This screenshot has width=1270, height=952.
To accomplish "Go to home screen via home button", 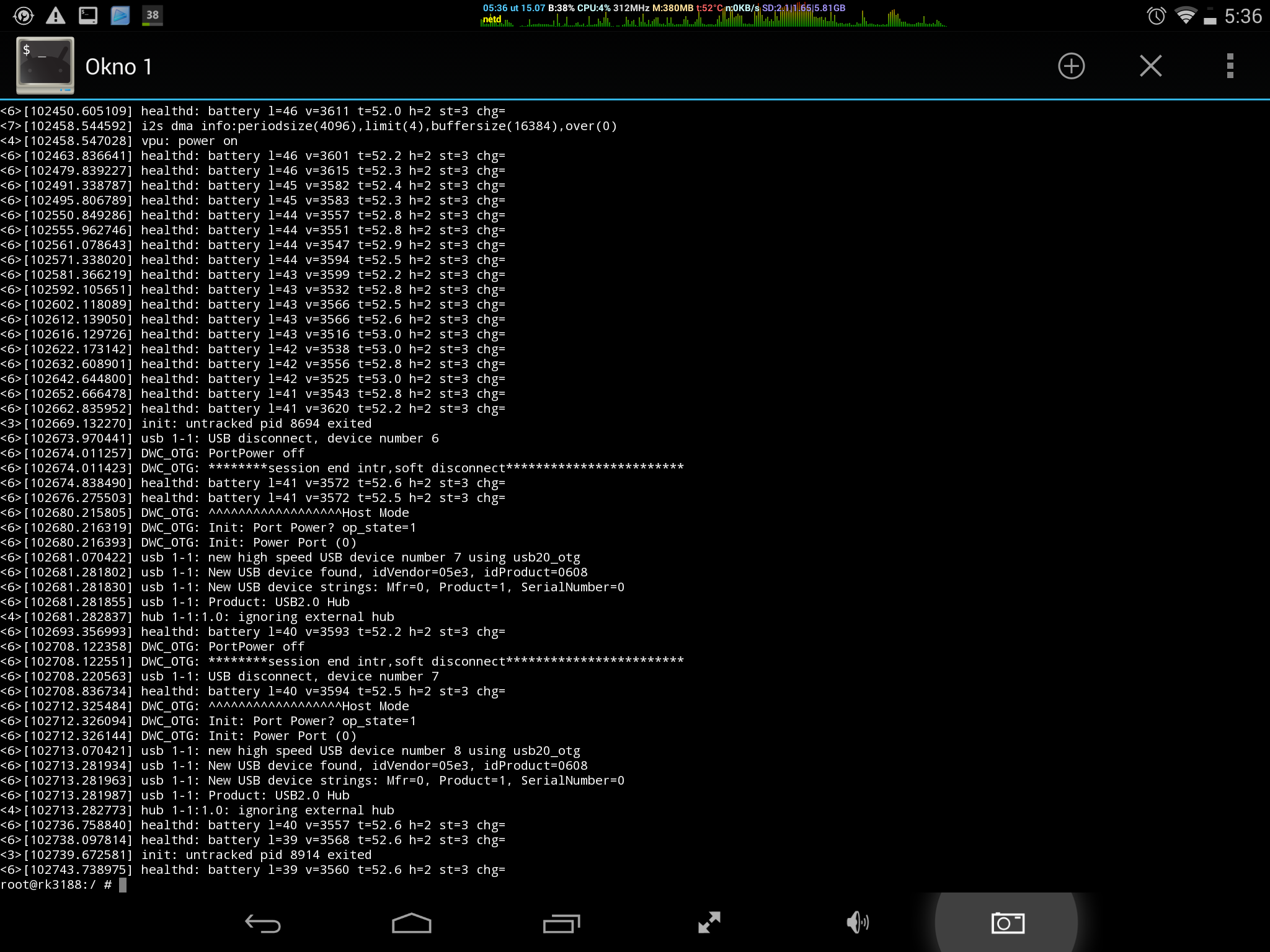I will [411, 923].
